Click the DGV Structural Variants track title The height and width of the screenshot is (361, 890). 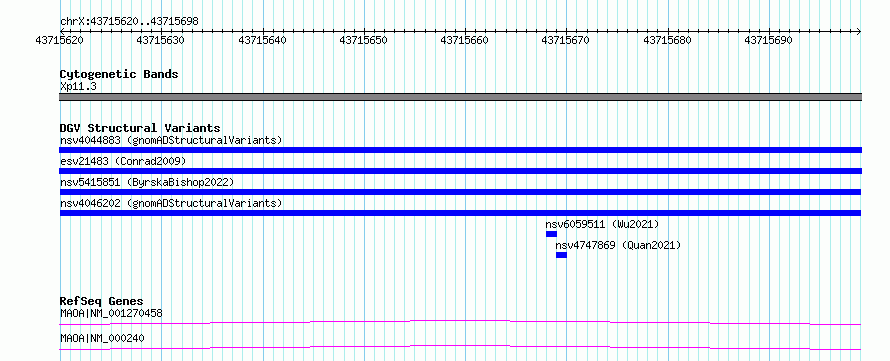(x=140, y=128)
